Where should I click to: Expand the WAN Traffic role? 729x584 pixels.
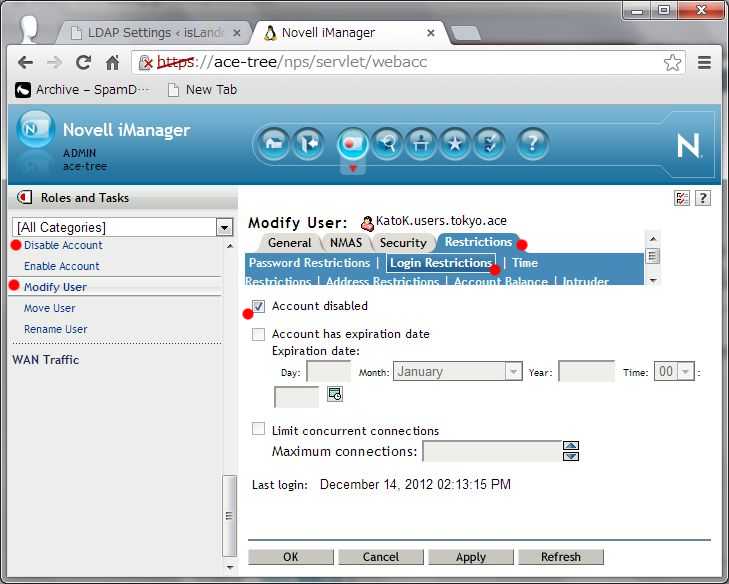[x=46, y=359]
